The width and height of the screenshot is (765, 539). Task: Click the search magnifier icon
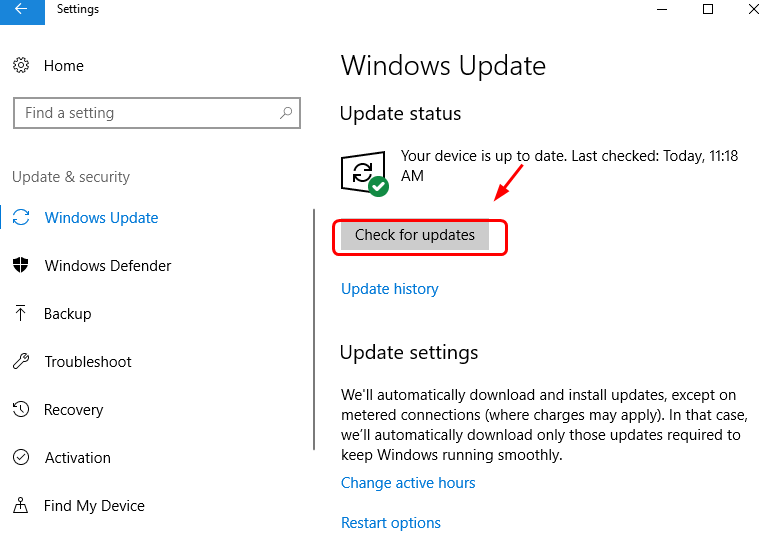pos(286,113)
